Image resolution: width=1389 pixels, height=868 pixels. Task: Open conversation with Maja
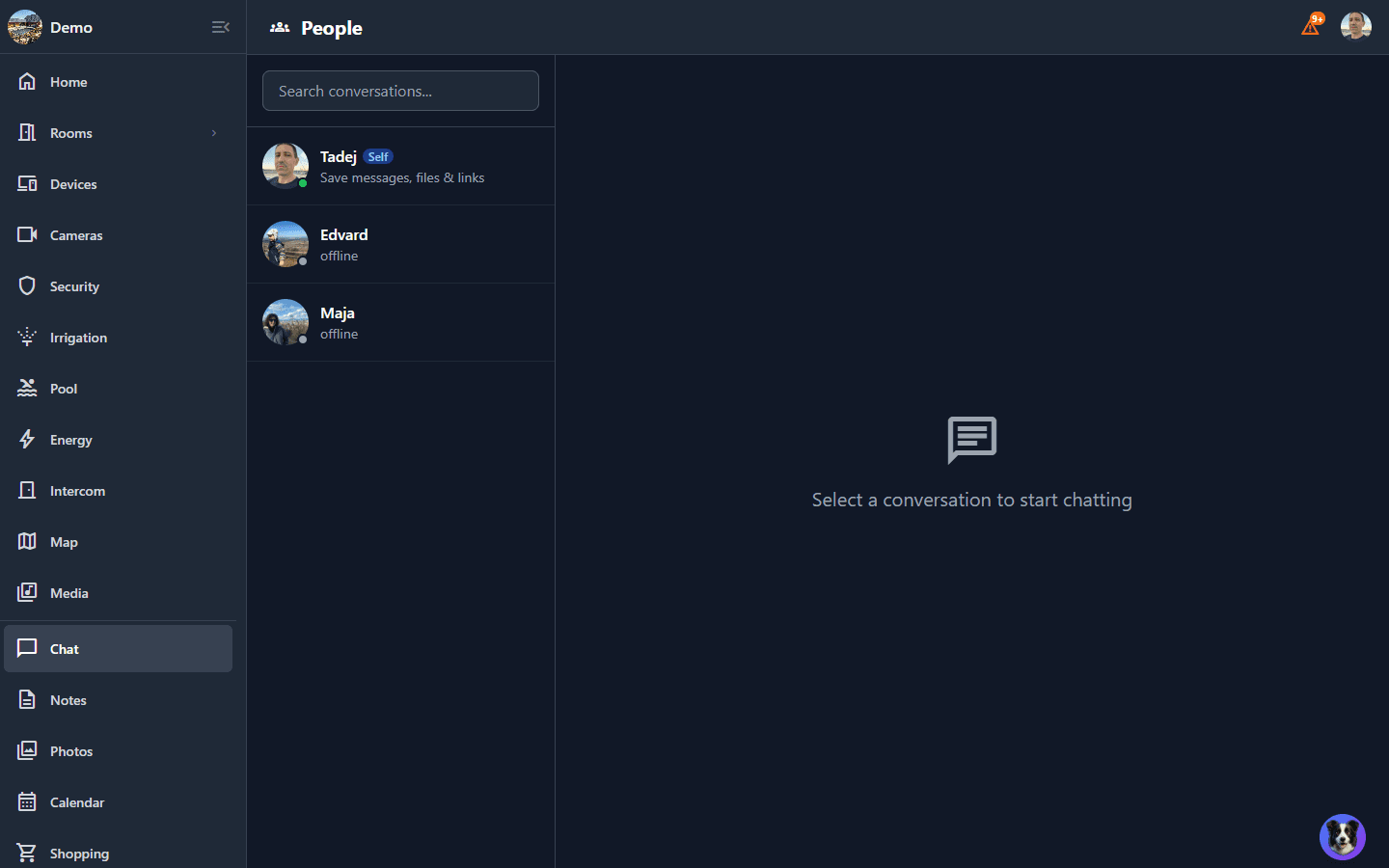pos(400,322)
